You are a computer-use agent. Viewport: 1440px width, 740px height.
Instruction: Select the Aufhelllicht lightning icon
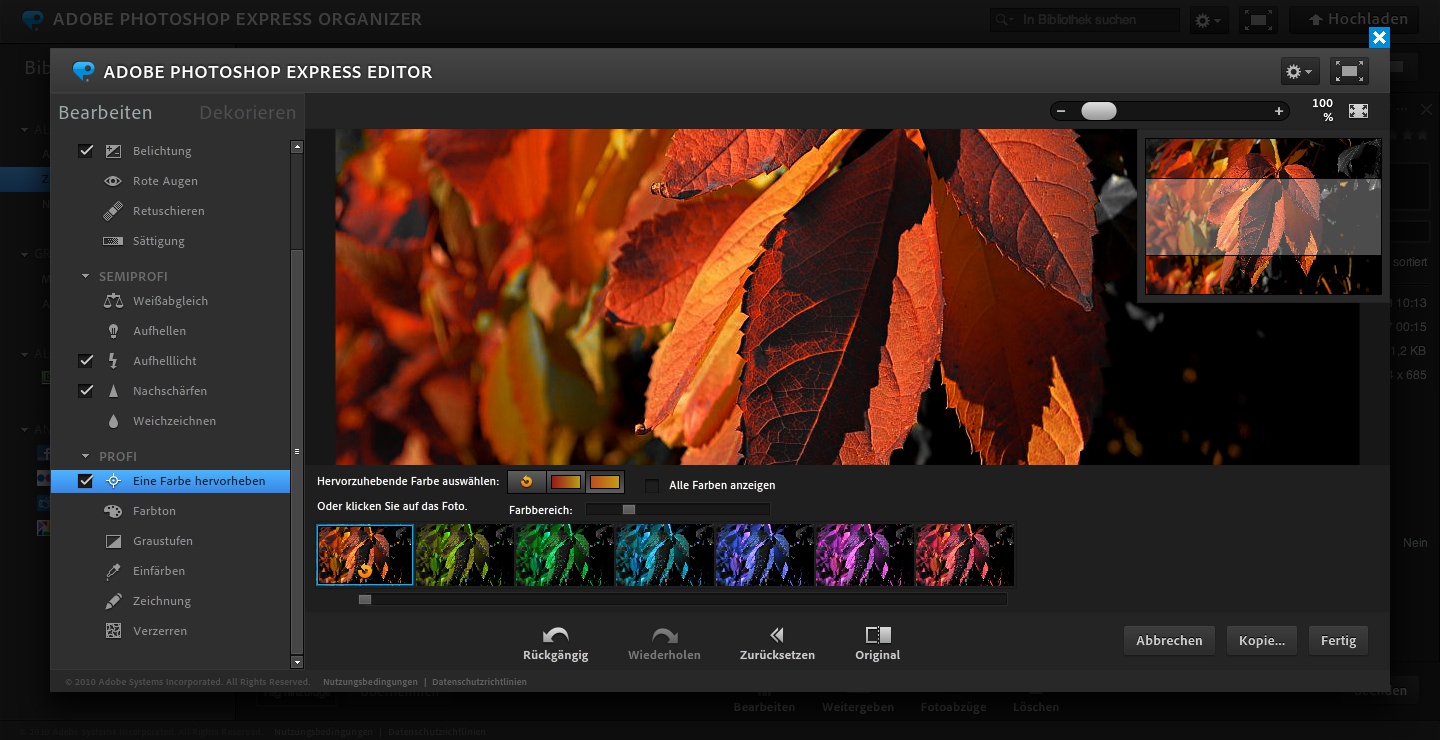coord(113,361)
